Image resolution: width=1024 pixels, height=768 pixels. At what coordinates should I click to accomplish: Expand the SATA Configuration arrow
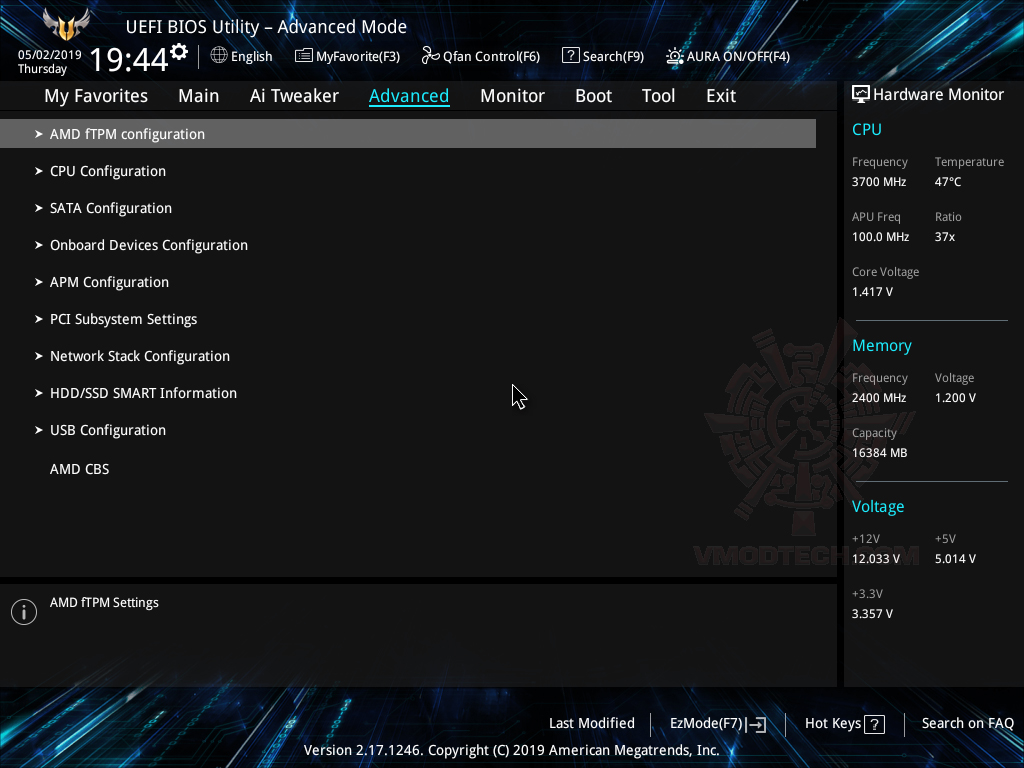[x=39, y=208]
